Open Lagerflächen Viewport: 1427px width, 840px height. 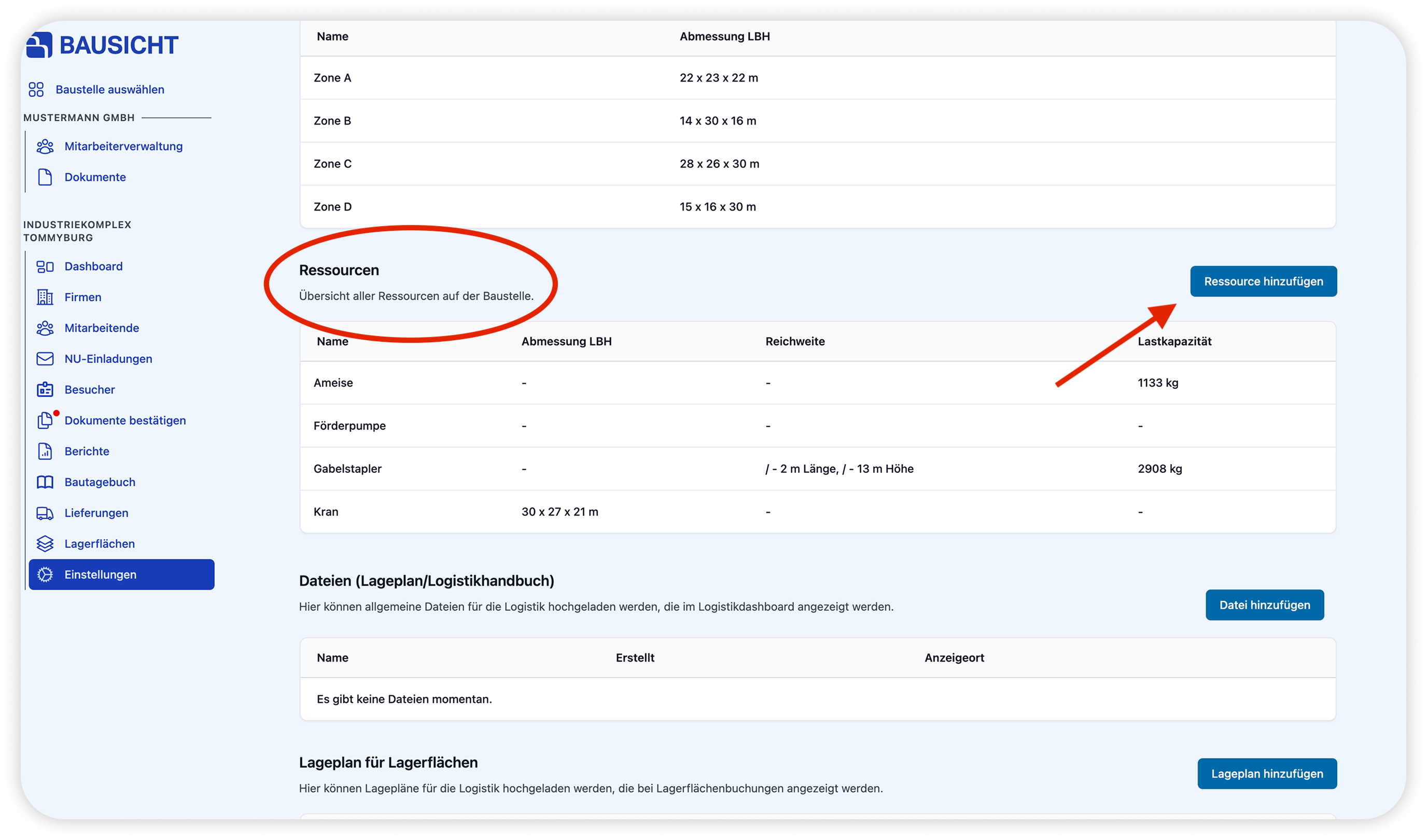(x=100, y=544)
